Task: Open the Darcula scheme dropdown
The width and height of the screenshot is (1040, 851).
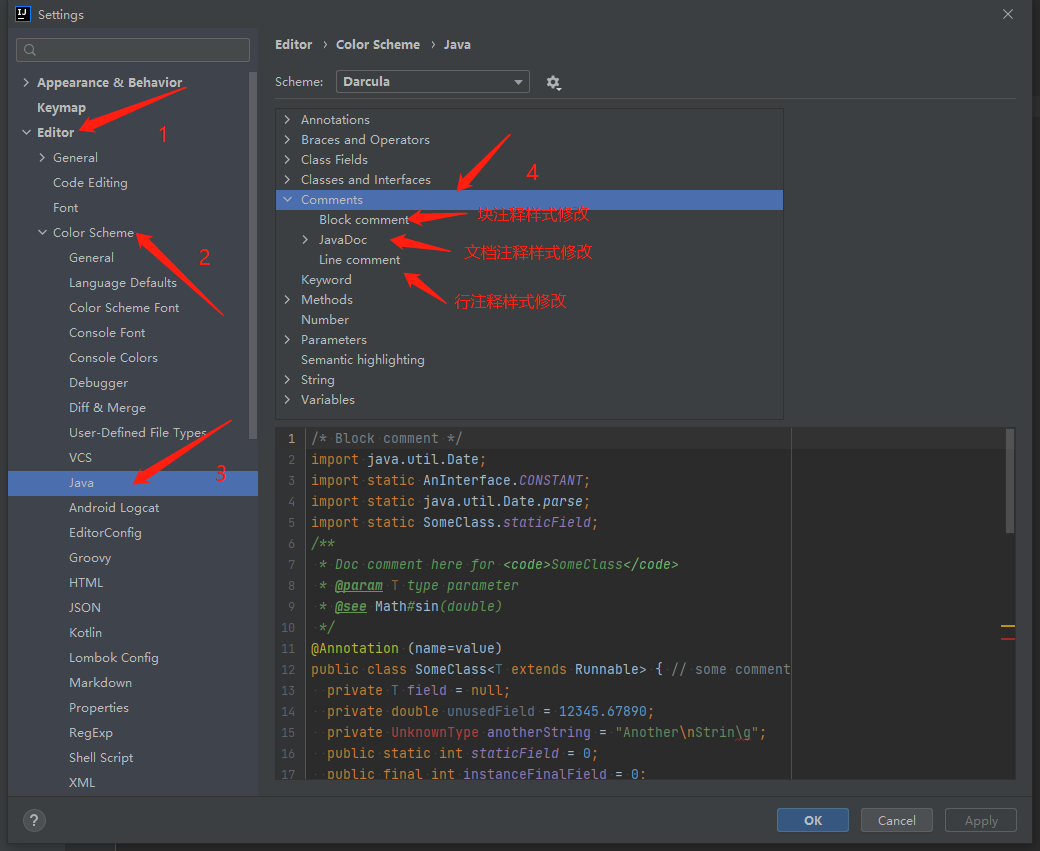Action: click(432, 82)
